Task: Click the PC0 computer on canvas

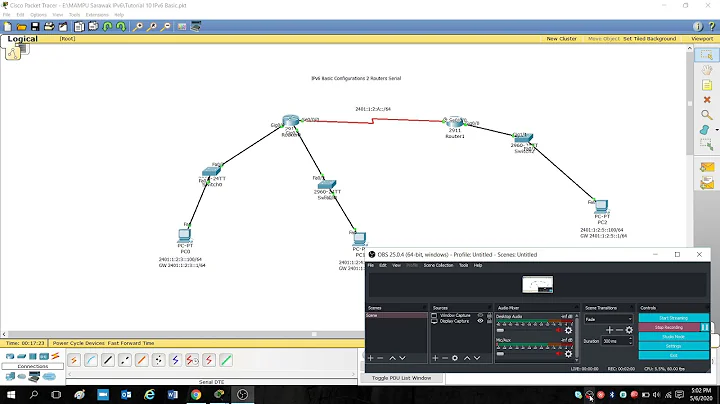Action: tap(185, 236)
